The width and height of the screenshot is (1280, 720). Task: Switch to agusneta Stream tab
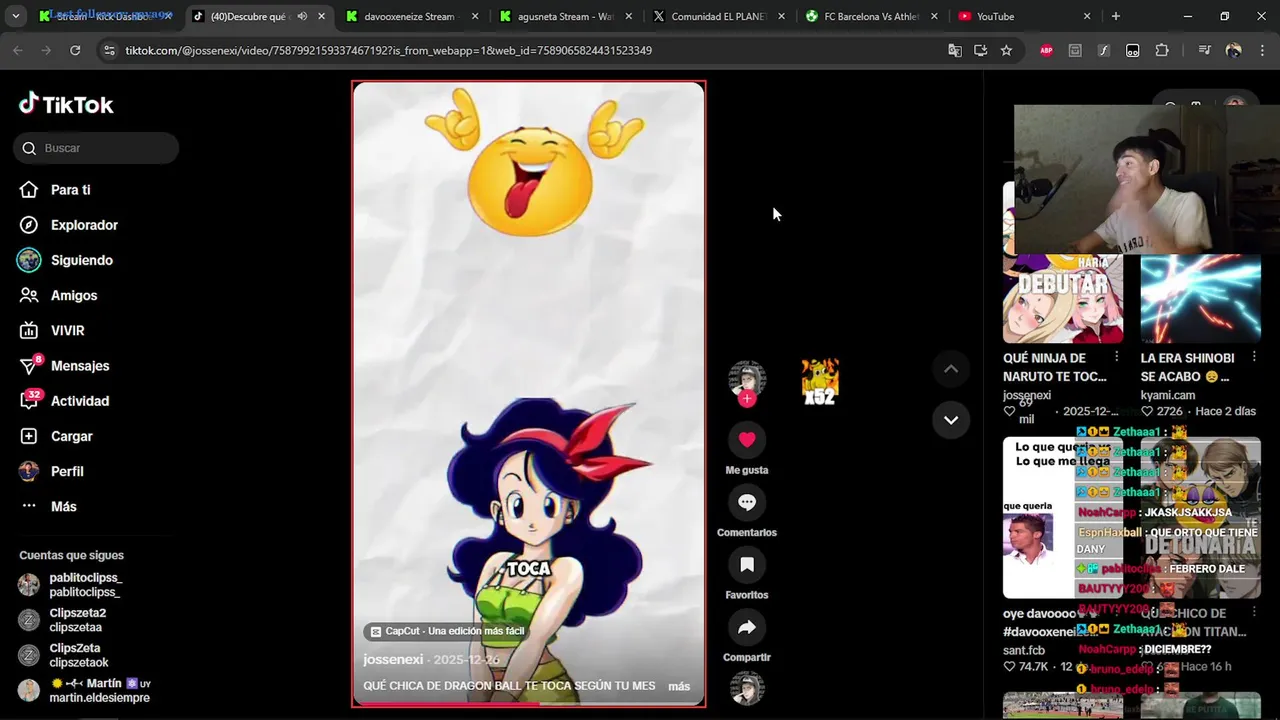[564, 16]
